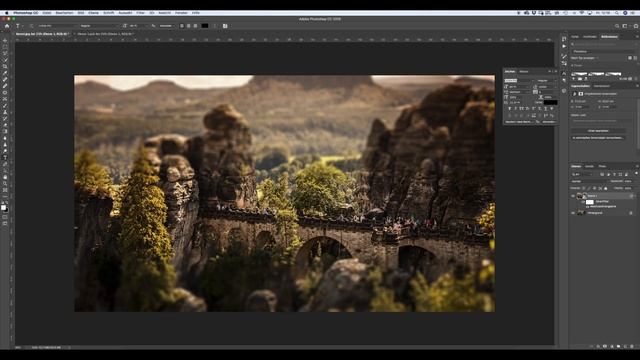This screenshot has height=360, width=640.
Task: Click strikethrough style in Zeichen panel
Action: pyautogui.click(x=551, y=109)
